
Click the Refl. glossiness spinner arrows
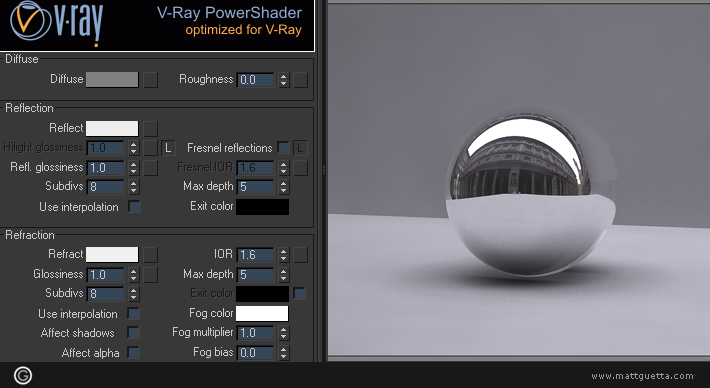click(134, 168)
